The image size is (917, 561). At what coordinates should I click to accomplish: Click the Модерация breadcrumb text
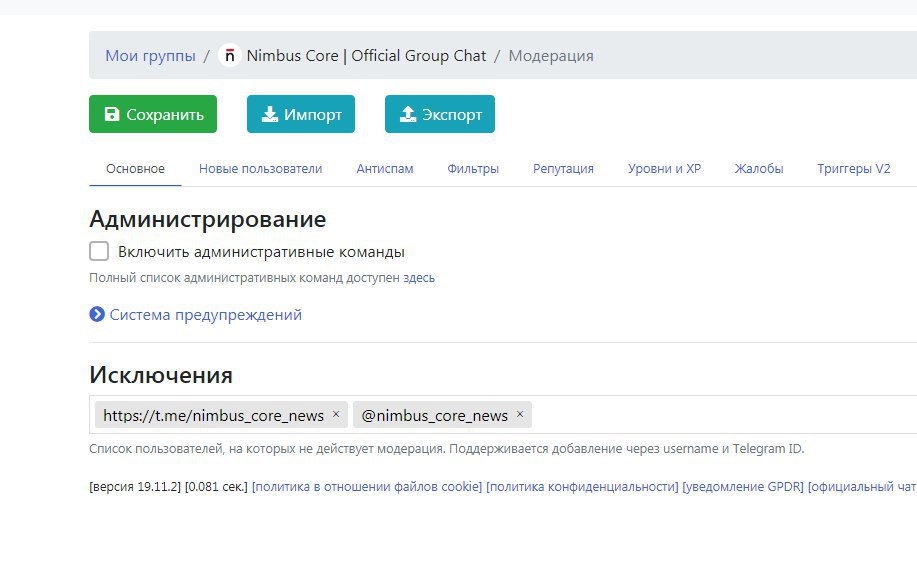click(551, 56)
